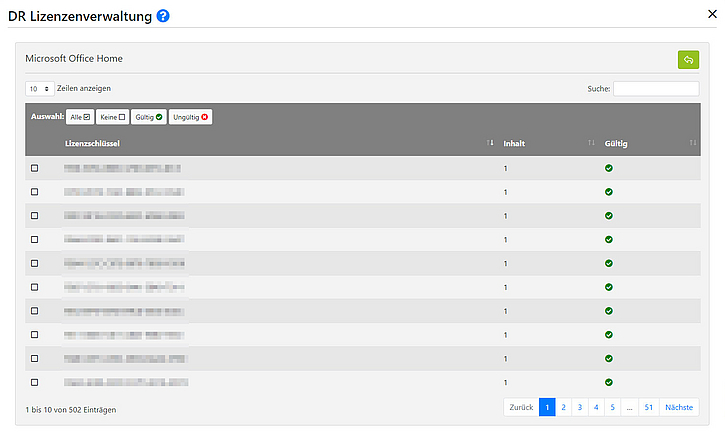
Task: Go to next page with Nächste
Action: [679, 407]
